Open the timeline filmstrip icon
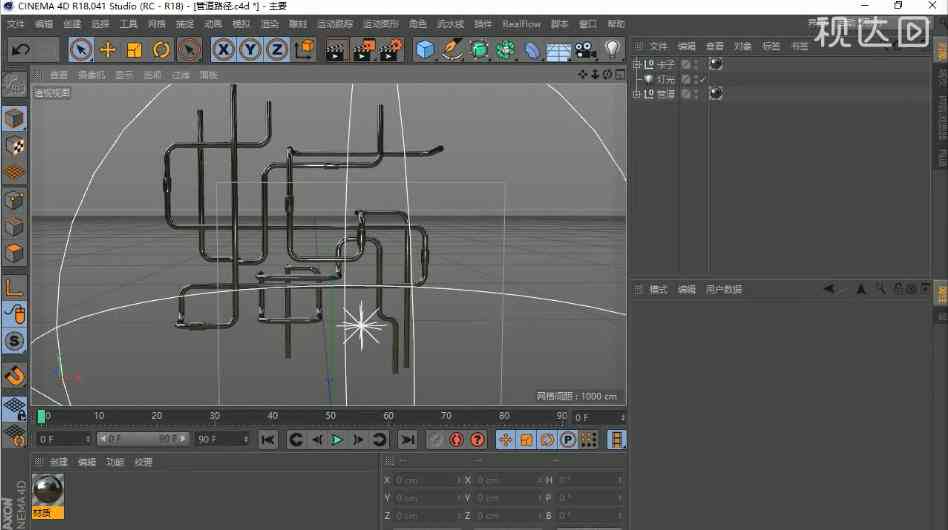 [616, 439]
